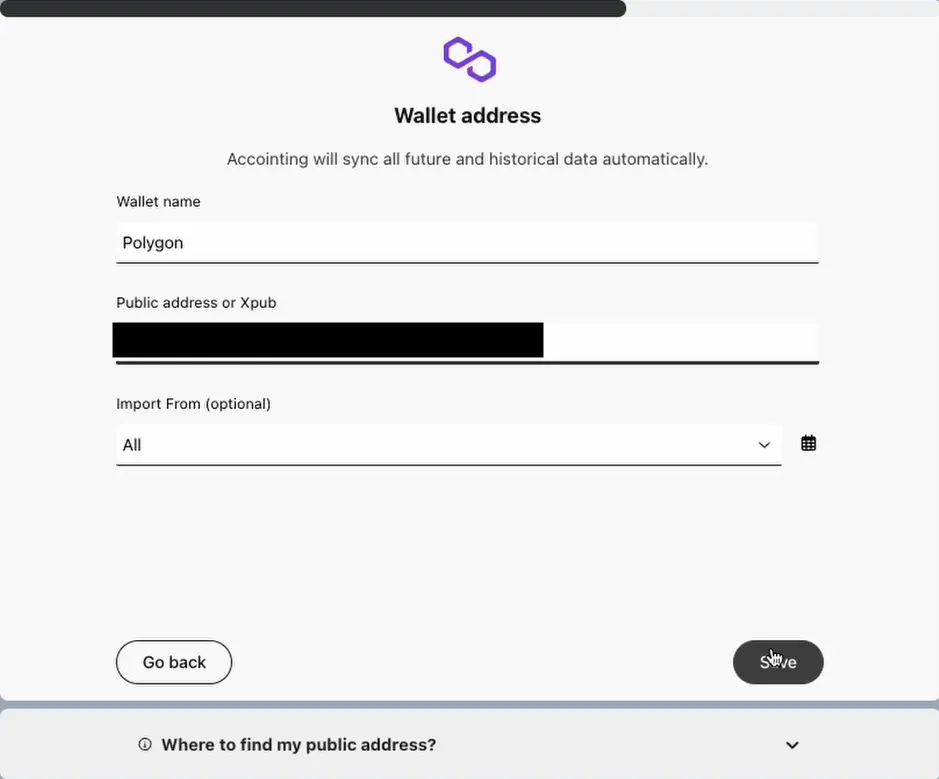
Task: Click the purple Polygon logo icon
Action: coord(469,59)
